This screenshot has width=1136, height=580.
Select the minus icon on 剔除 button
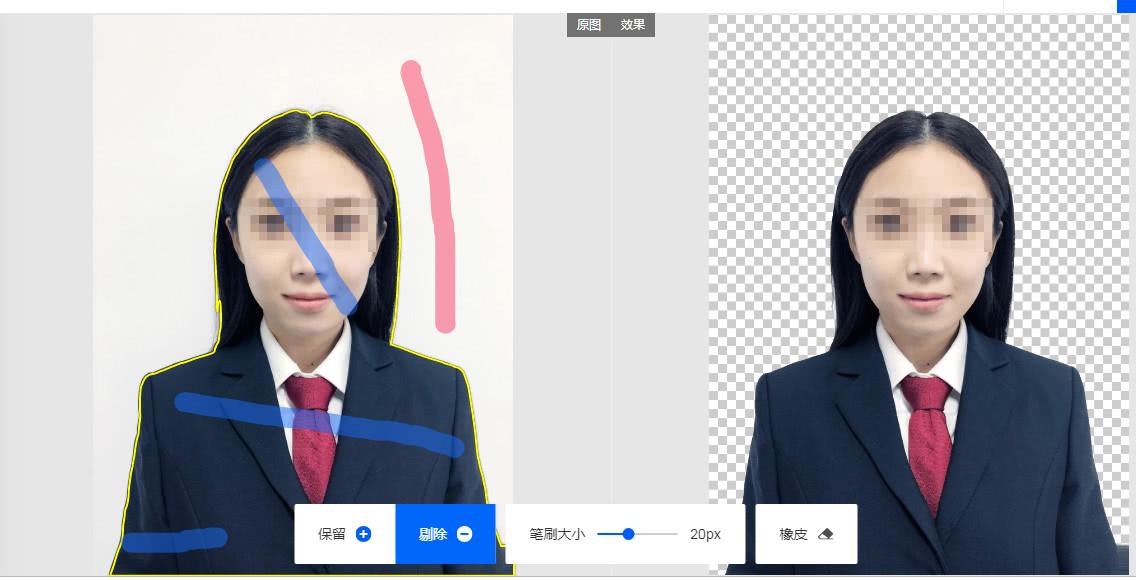coord(466,533)
